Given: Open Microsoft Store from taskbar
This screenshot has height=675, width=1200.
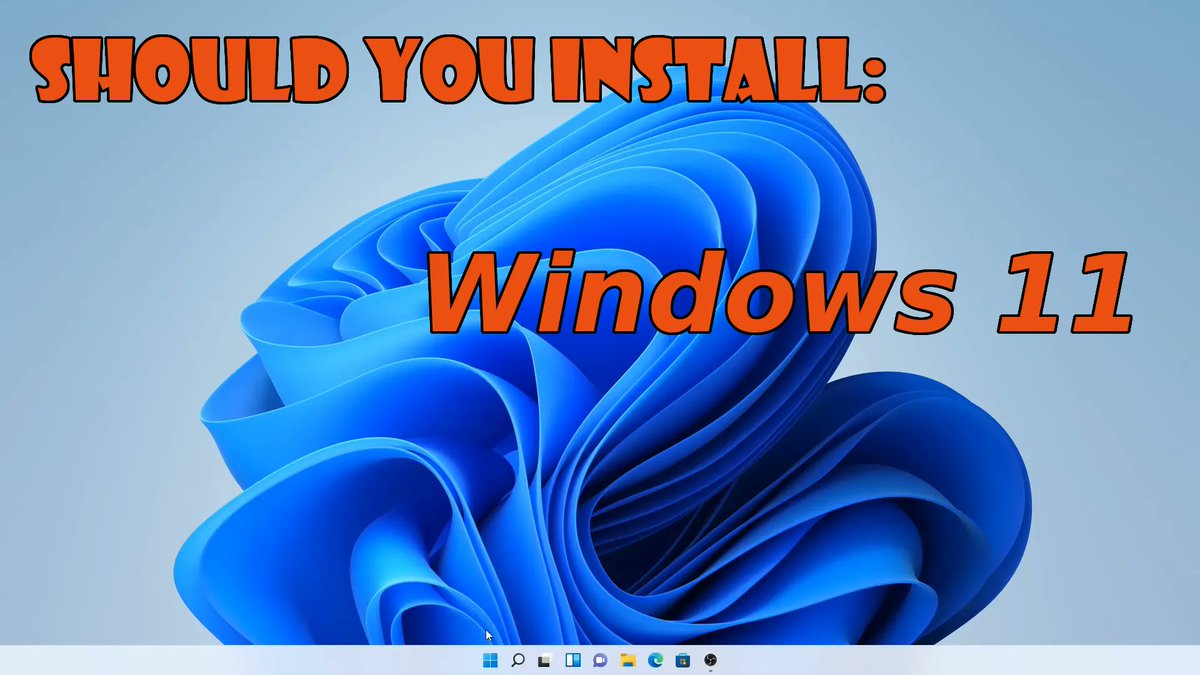Looking at the screenshot, I should pyautogui.click(x=683, y=660).
